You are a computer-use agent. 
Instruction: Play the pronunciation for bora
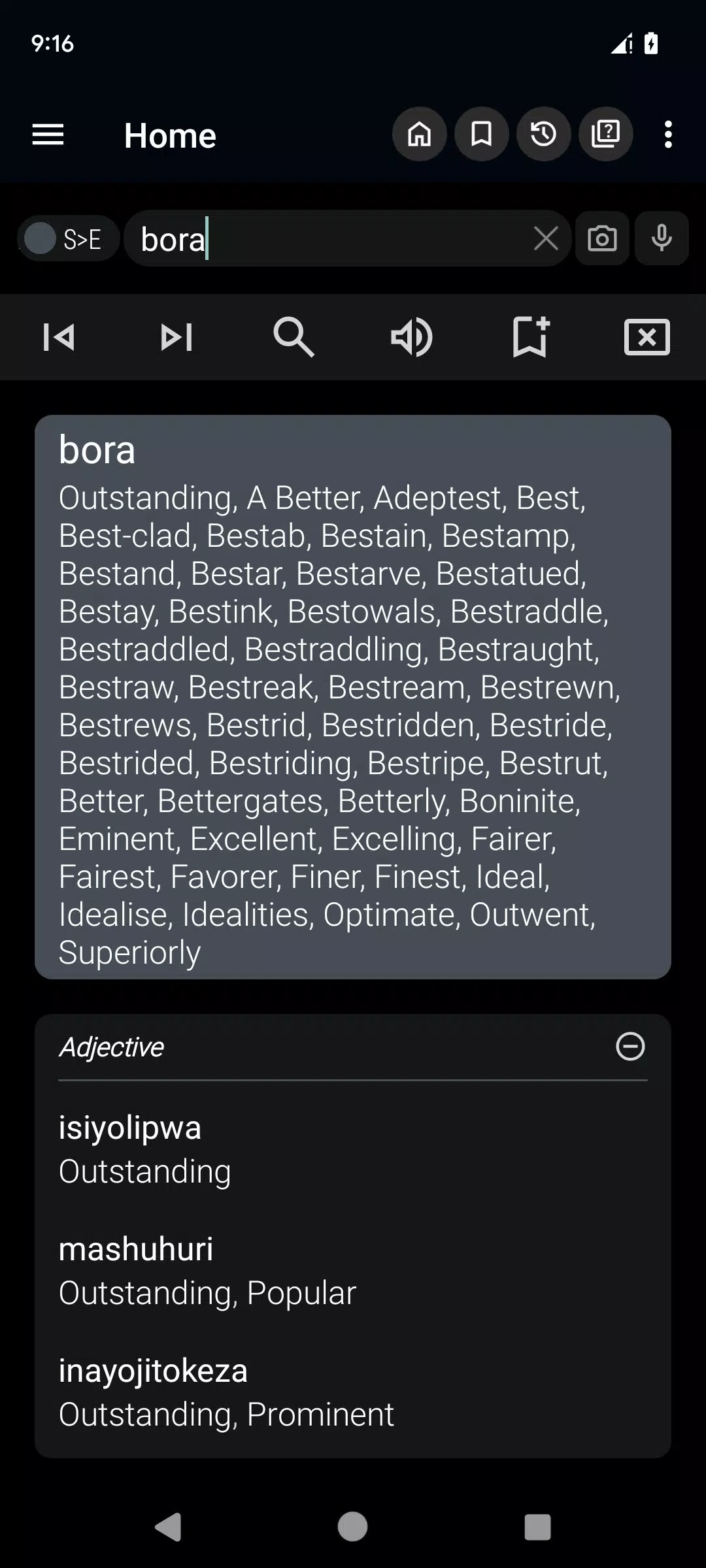coord(411,337)
